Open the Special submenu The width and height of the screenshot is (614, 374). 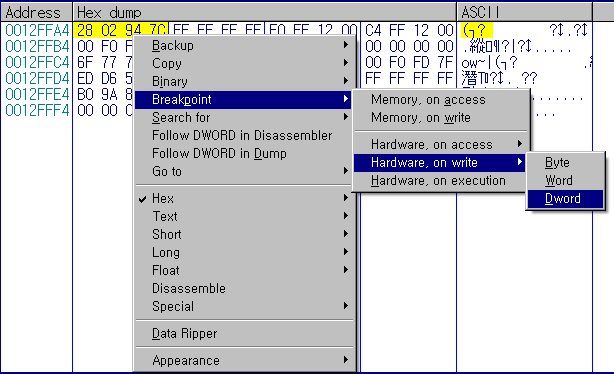(x=245, y=307)
